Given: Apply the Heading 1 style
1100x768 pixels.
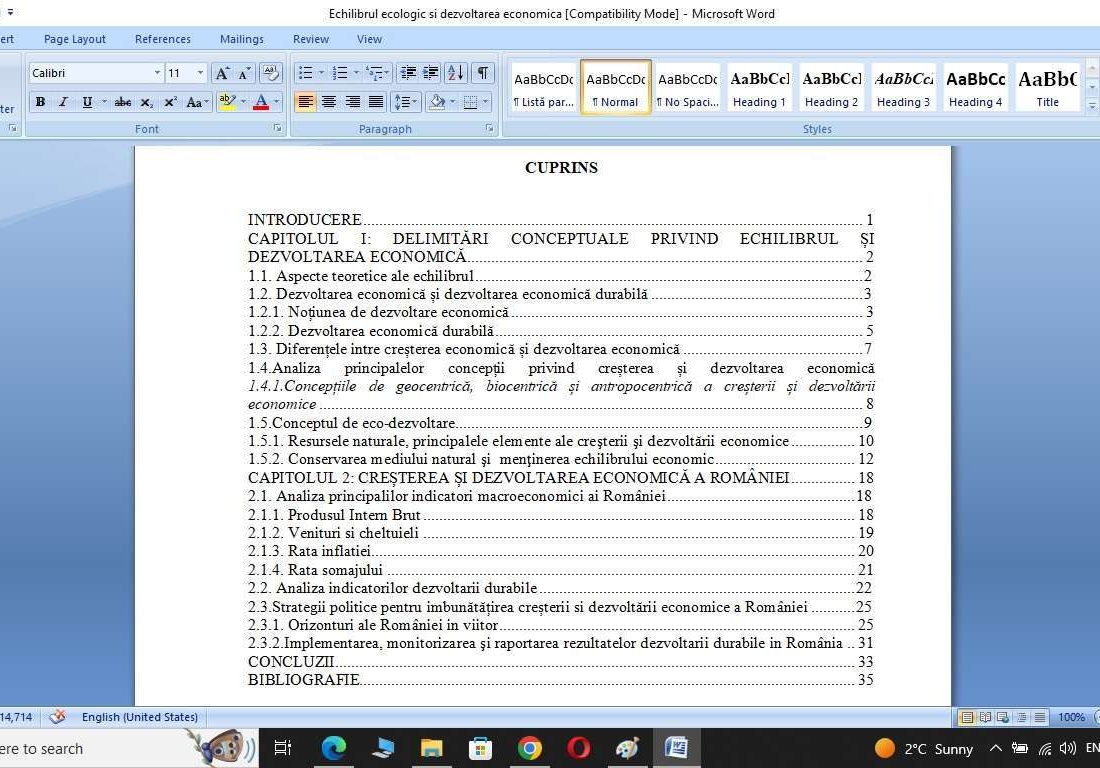Looking at the screenshot, I should click(759, 87).
